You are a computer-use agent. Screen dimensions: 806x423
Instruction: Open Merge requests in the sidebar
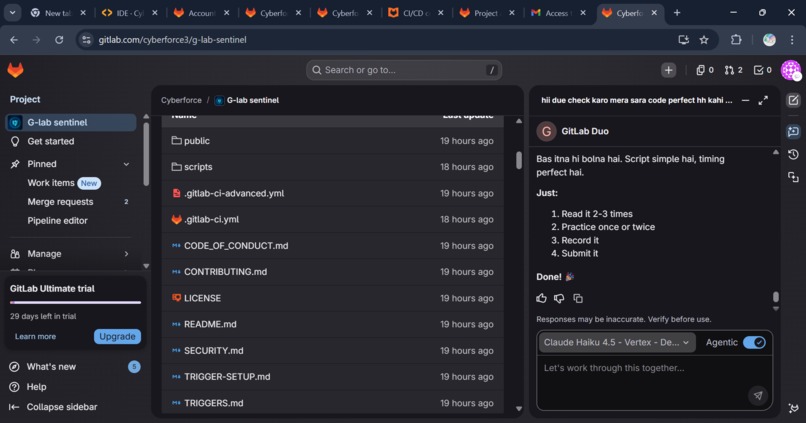coord(71,202)
